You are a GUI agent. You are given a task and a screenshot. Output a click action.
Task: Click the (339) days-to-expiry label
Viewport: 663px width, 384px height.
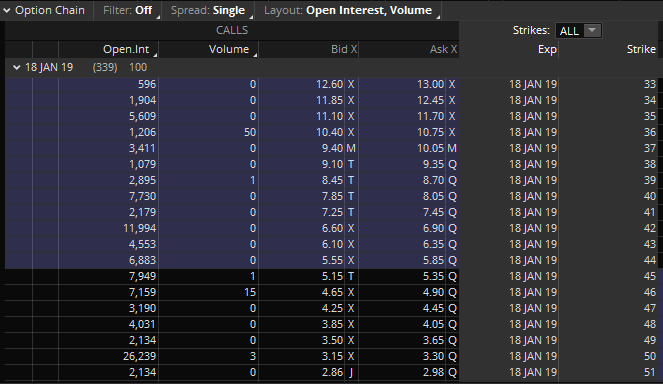(x=105, y=67)
